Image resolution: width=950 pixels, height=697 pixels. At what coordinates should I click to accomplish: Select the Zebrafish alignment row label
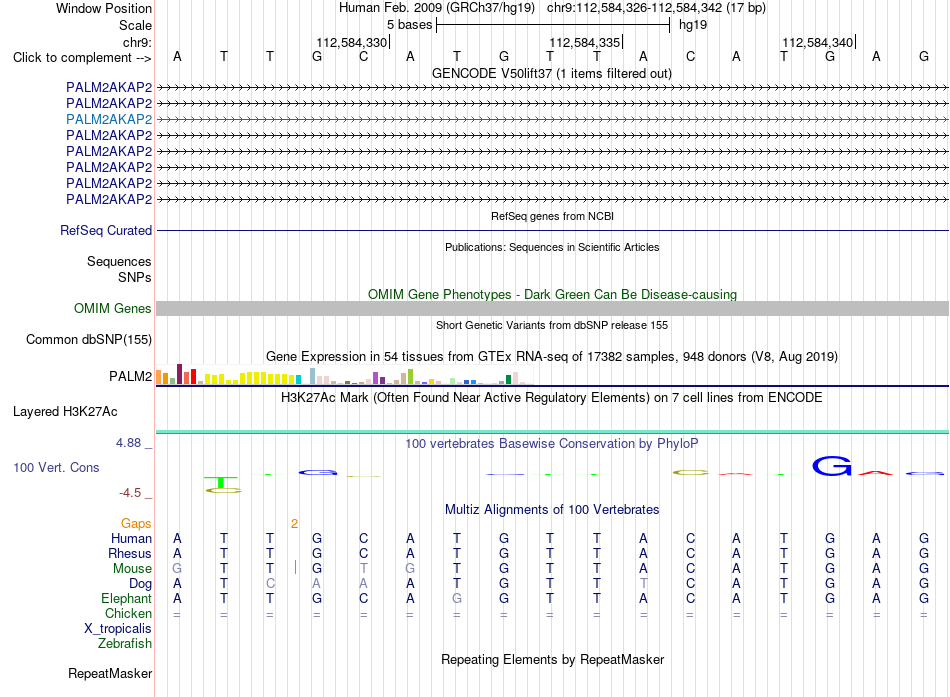(x=125, y=643)
